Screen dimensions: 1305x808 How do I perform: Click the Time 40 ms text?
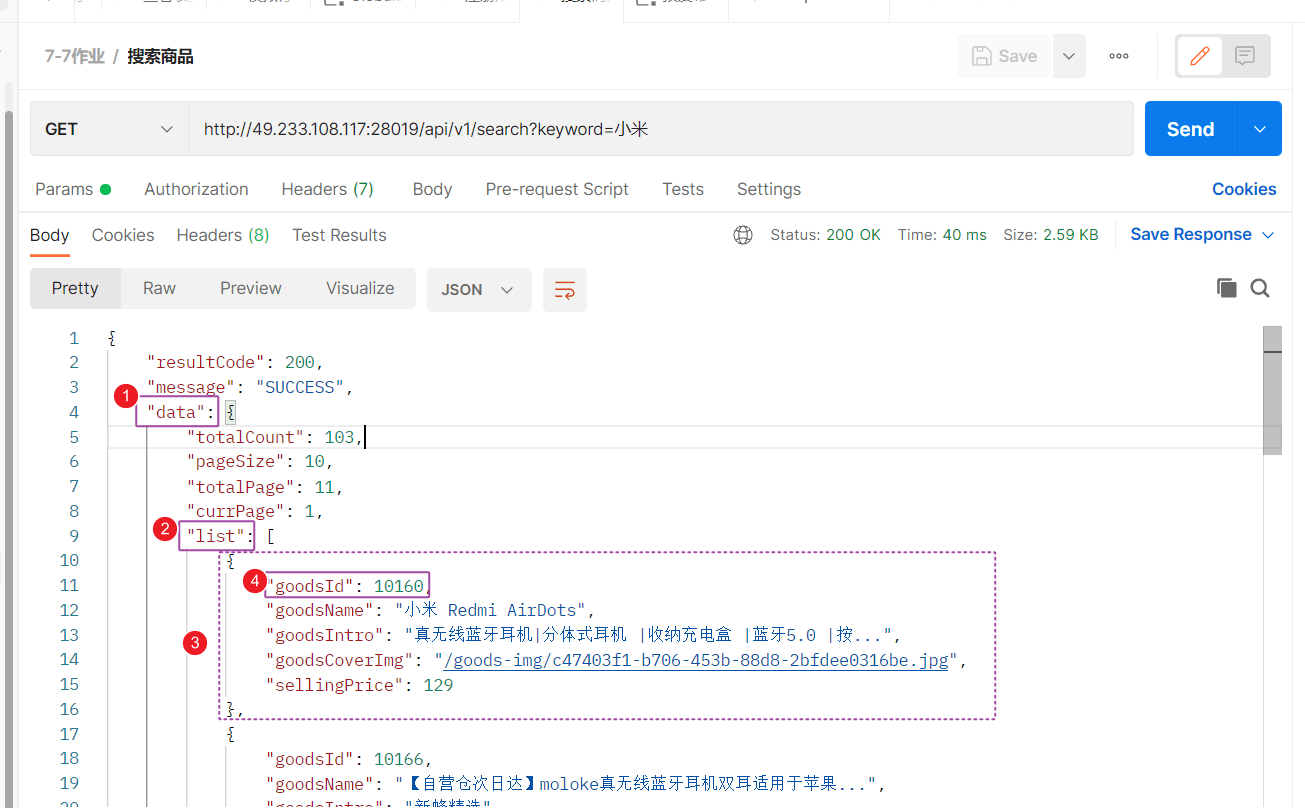click(x=942, y=235)
